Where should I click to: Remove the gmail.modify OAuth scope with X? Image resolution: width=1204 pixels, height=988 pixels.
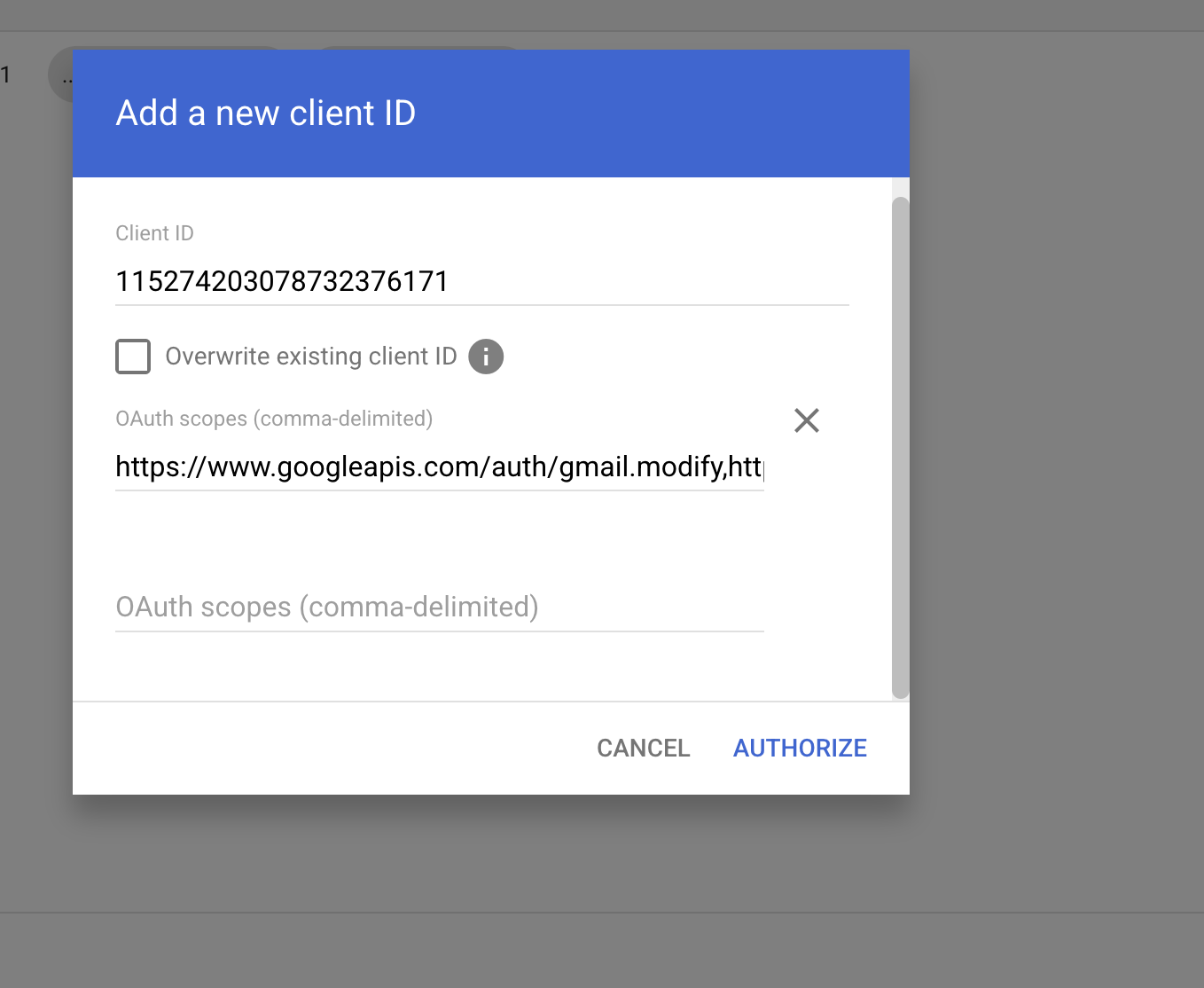[807, 420]
